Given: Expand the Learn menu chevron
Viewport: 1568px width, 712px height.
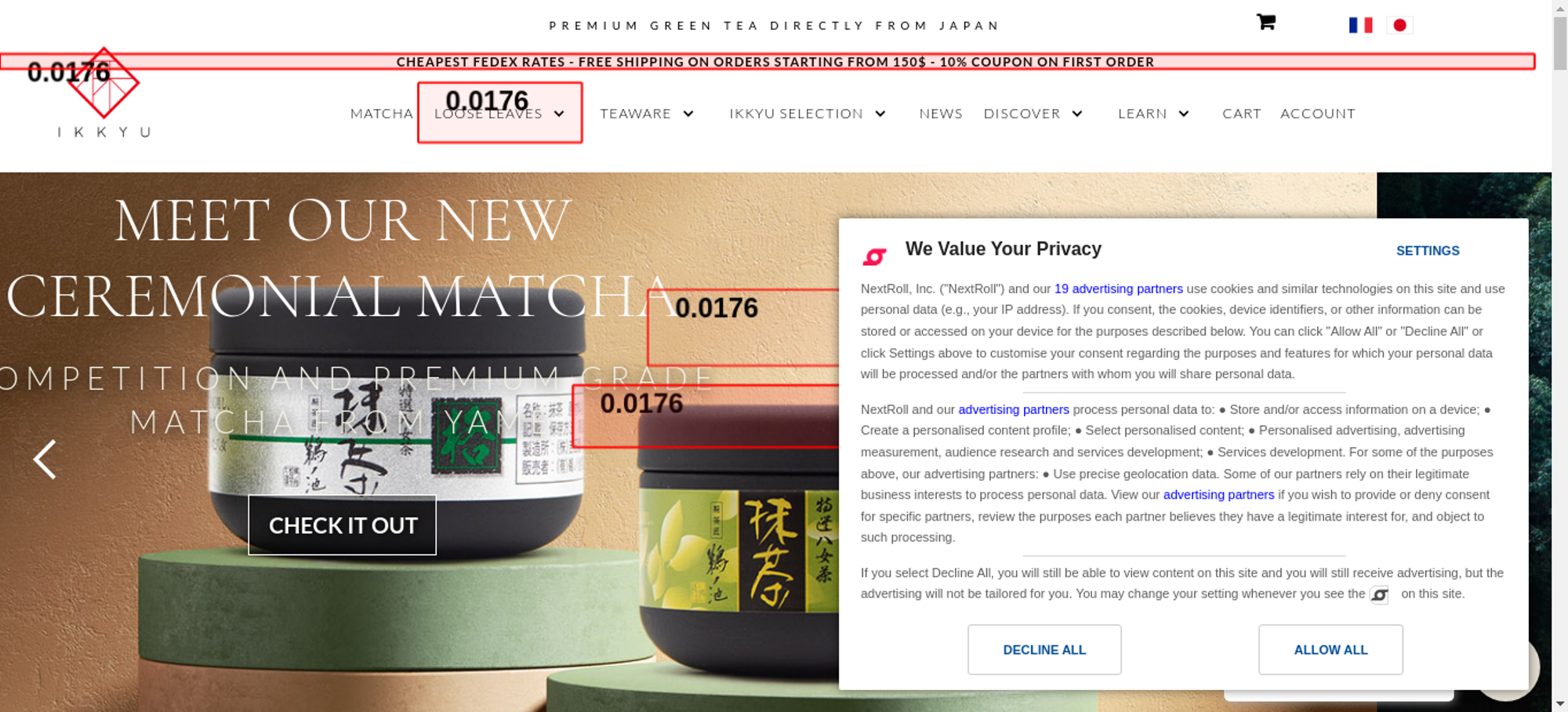Looking at the screenshot, I should (x=1184, y=114).
